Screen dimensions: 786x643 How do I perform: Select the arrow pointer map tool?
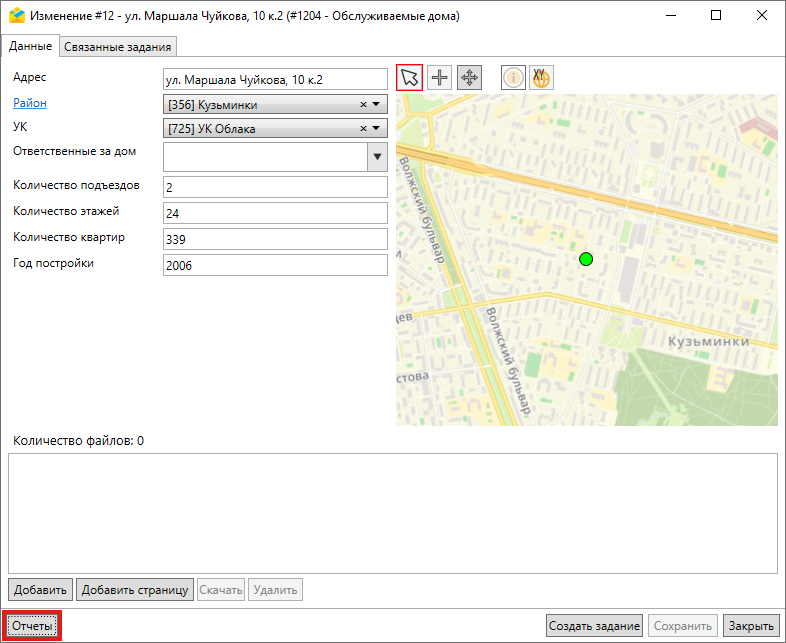point(409,78)
